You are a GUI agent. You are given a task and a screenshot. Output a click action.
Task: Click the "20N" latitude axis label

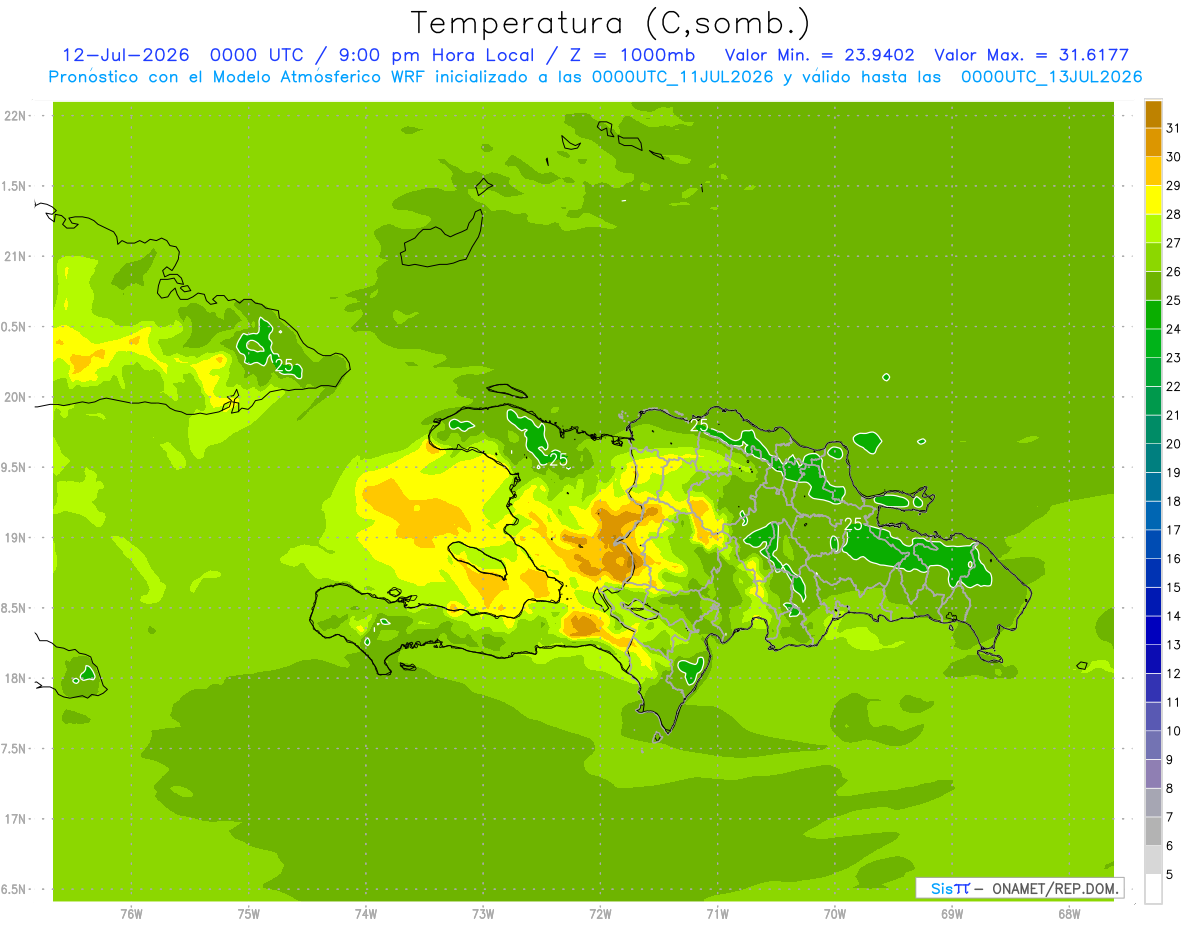(17, 397)
